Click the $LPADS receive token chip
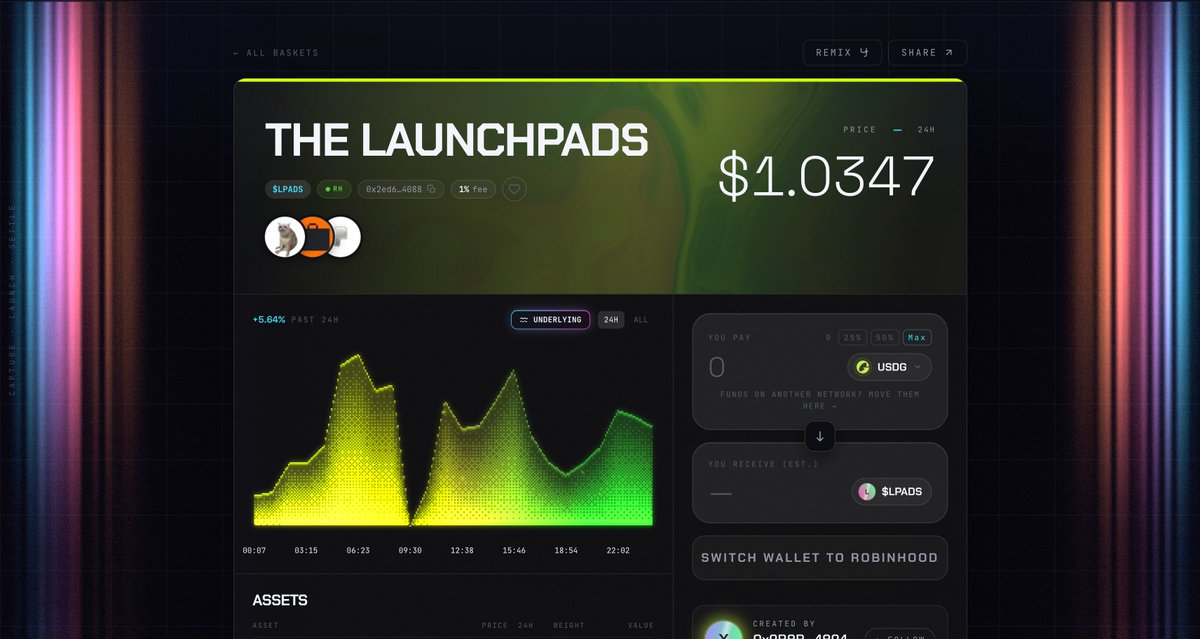This screenshot has height=639, width=1200. tap(892, 492)
